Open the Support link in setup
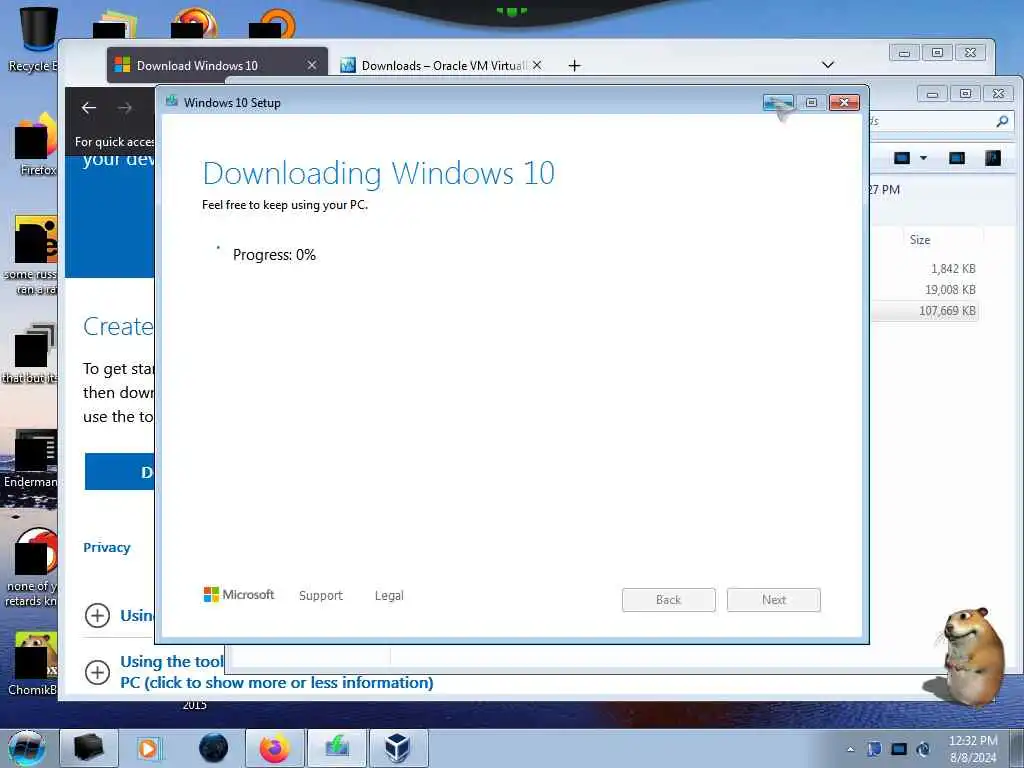The height and width of the screenshot is (768, 1024). [321, 596]
